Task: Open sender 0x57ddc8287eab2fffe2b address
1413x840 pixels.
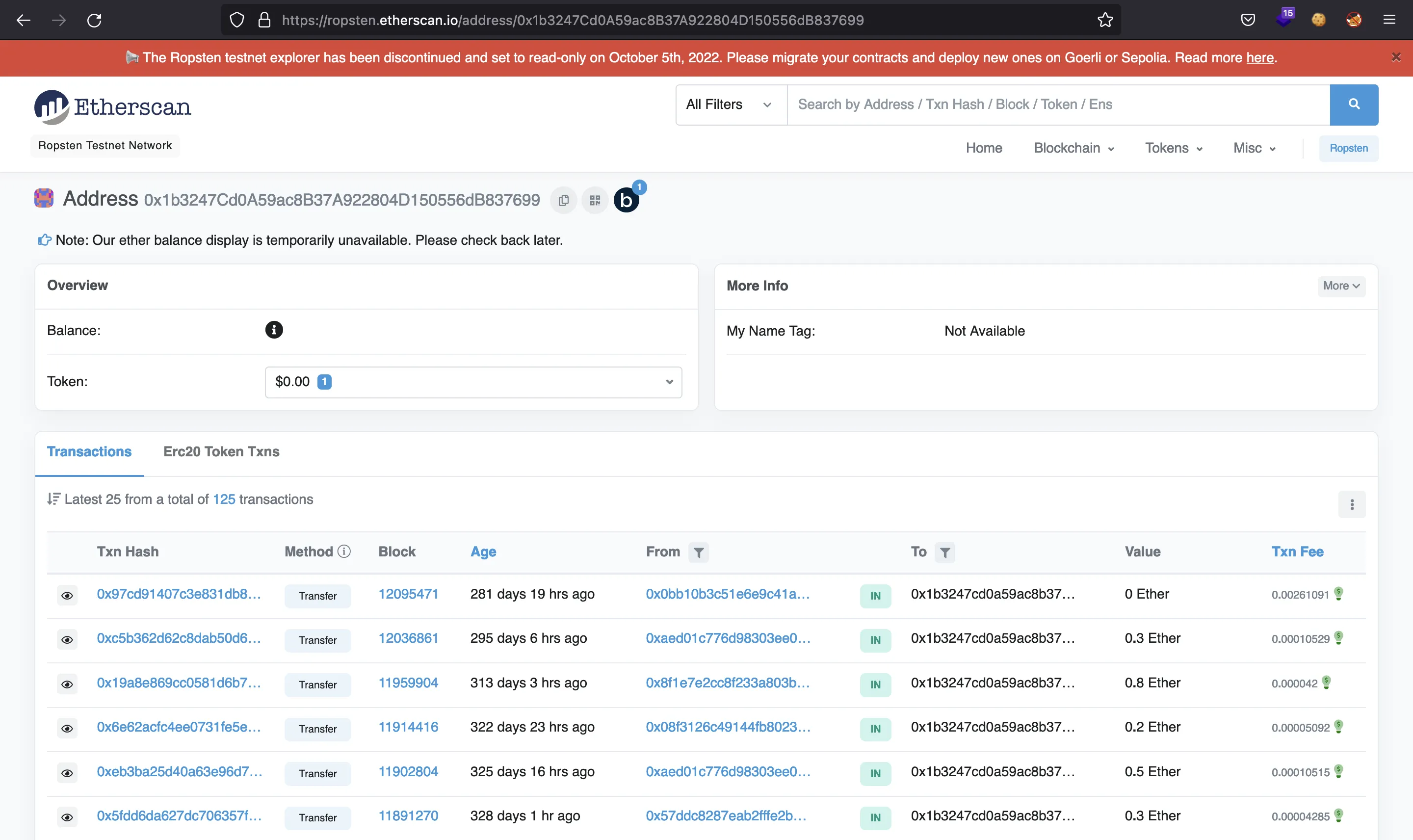Action: (726, 815)
